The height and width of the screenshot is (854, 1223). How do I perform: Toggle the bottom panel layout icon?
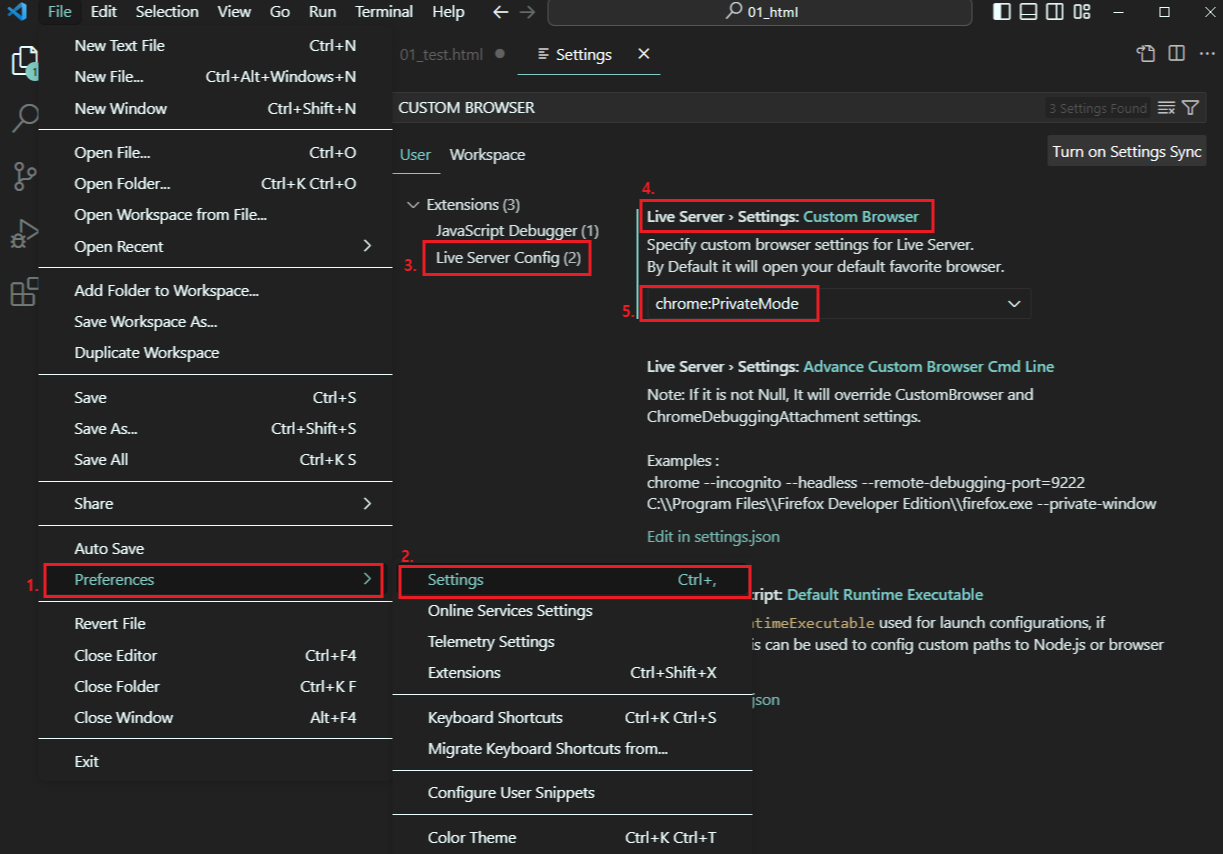pos(1028,12)
